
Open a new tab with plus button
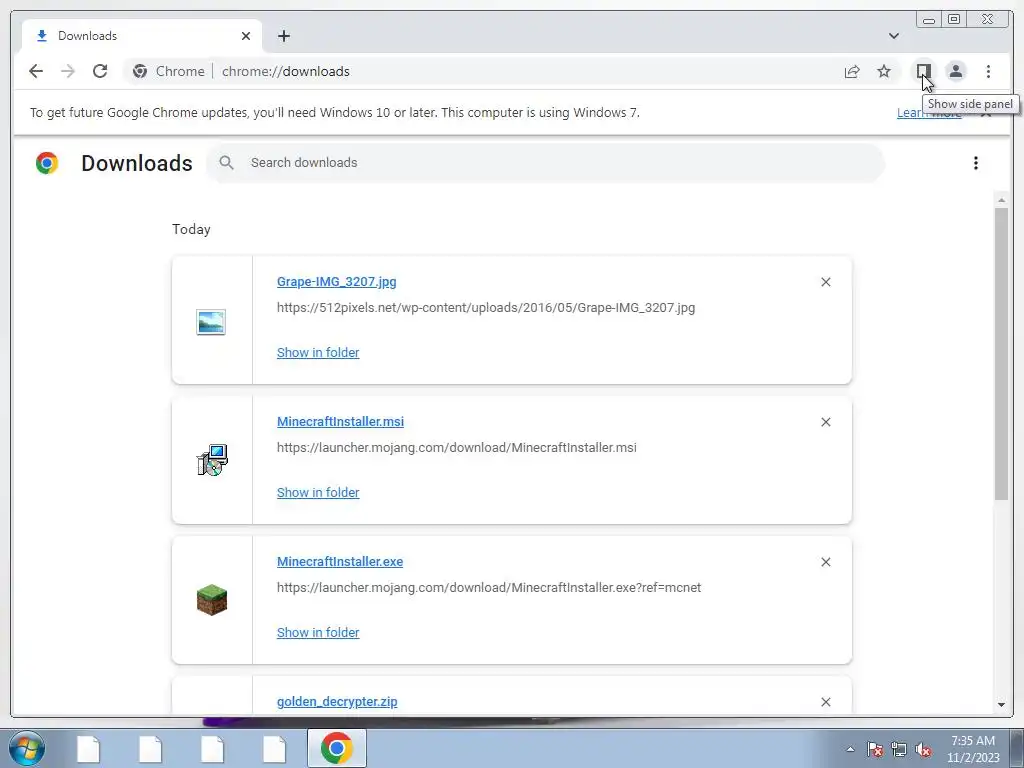[x=283, y=36]
